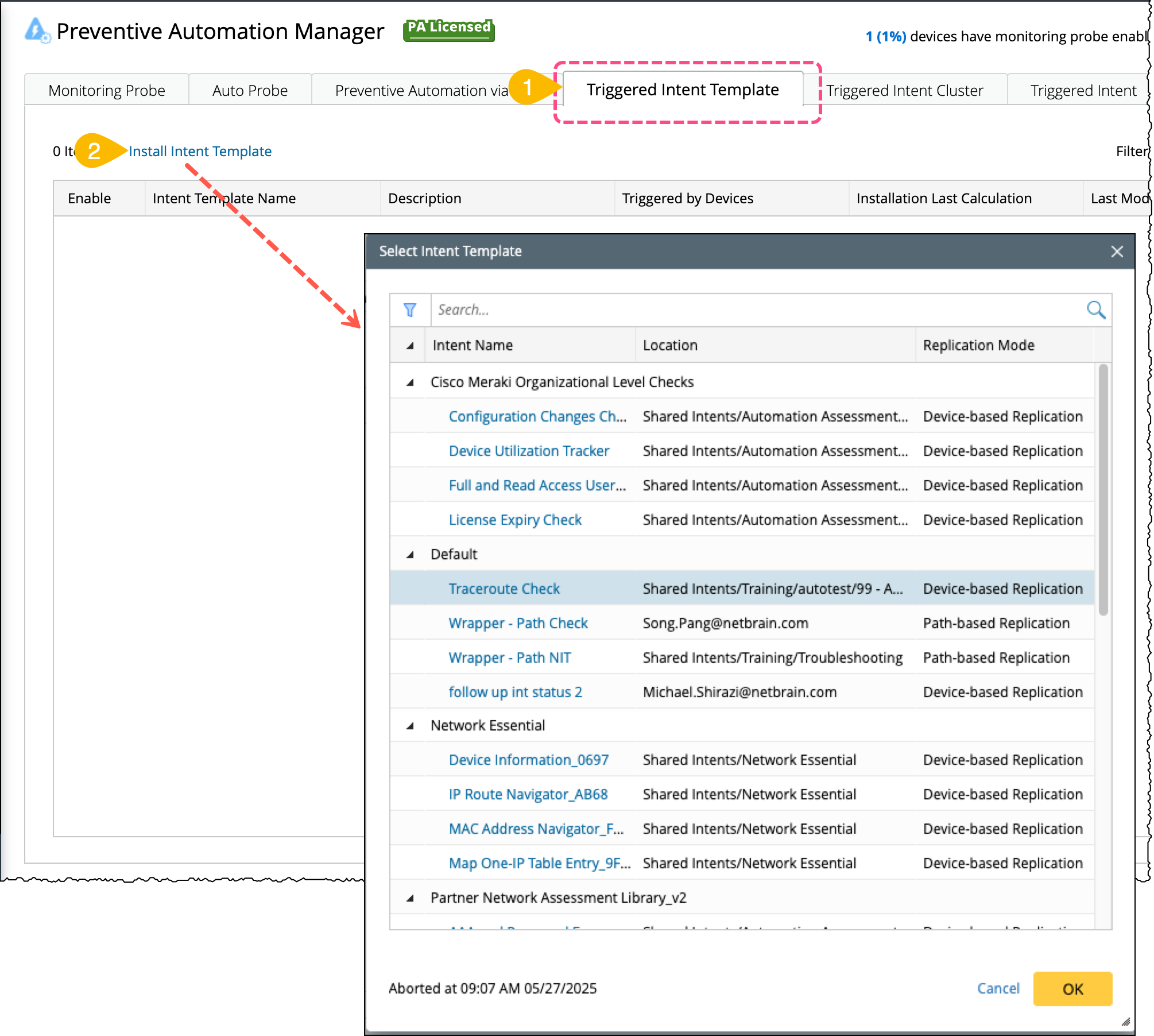Click Cancel in the dialog
Screen dimensions: 1154x1036
click(998, 988)
